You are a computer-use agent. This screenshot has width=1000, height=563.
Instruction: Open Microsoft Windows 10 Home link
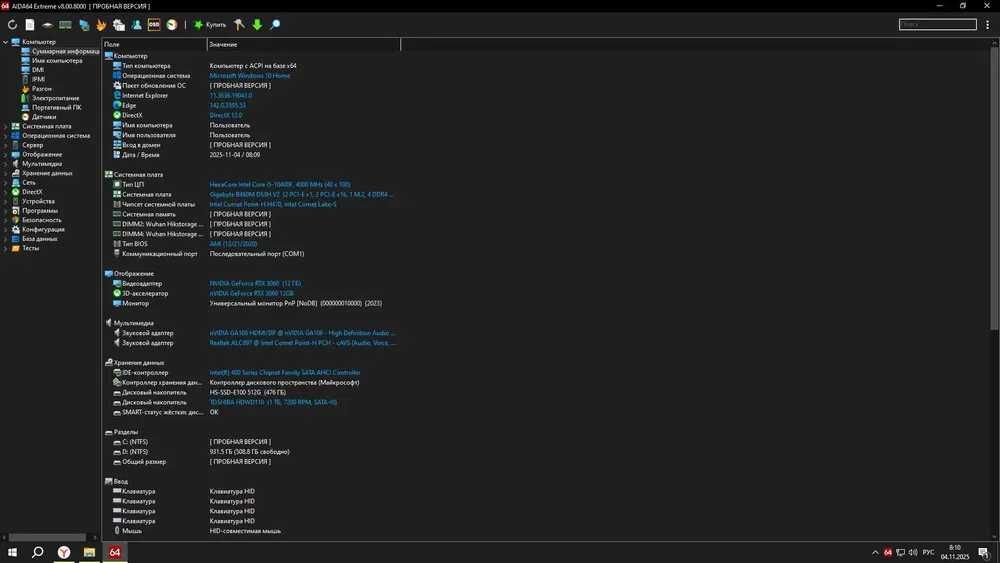250,76
